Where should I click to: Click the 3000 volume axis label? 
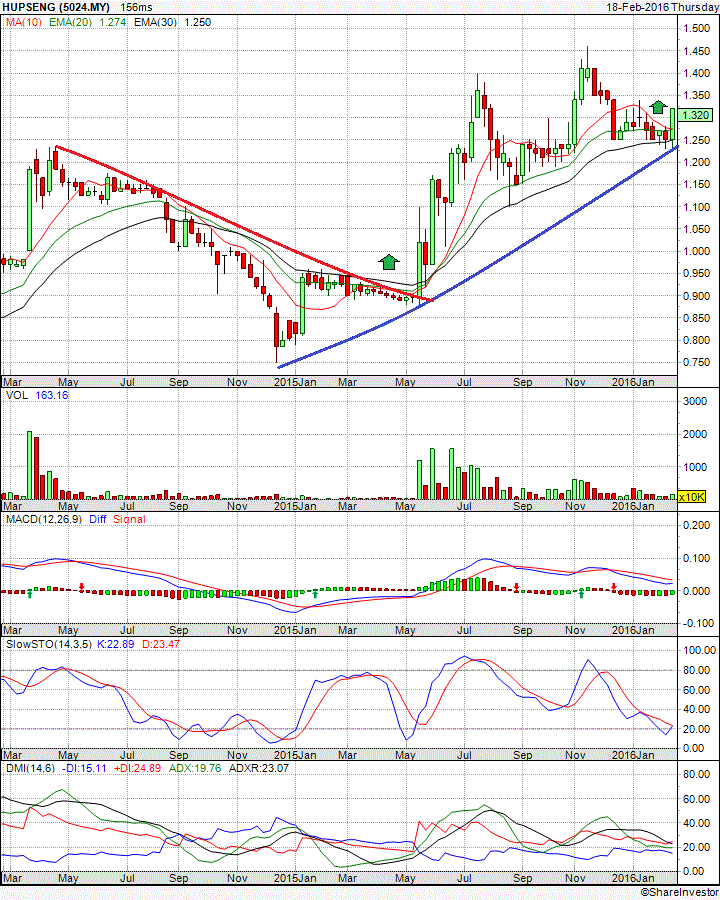(x=695, y=401)
